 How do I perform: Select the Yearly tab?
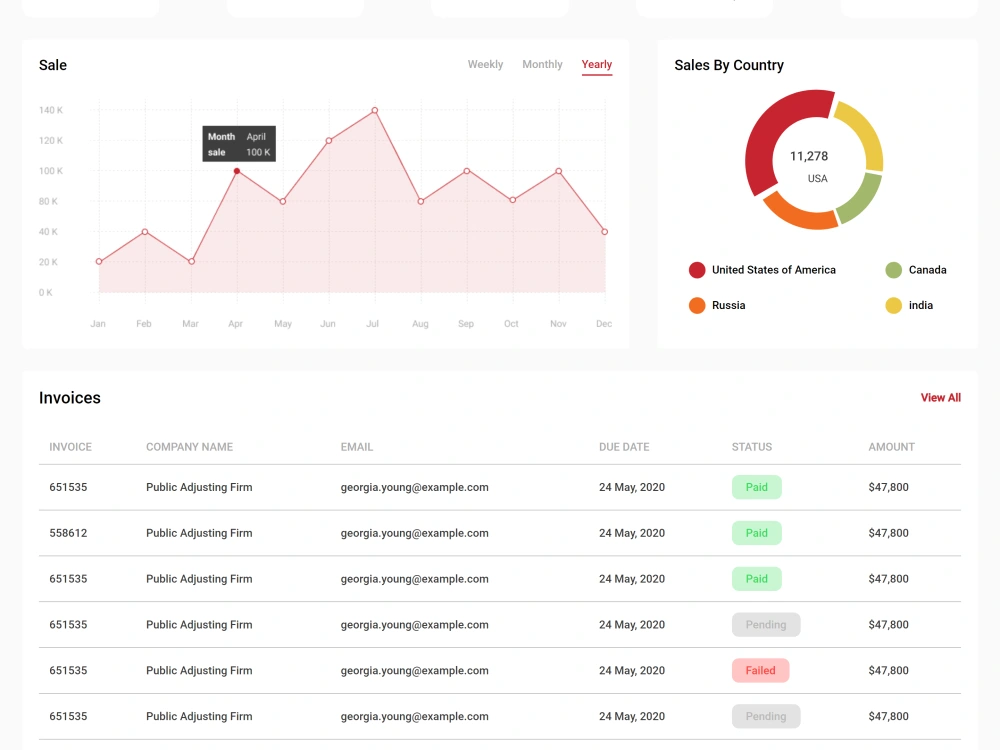point(596,64)
